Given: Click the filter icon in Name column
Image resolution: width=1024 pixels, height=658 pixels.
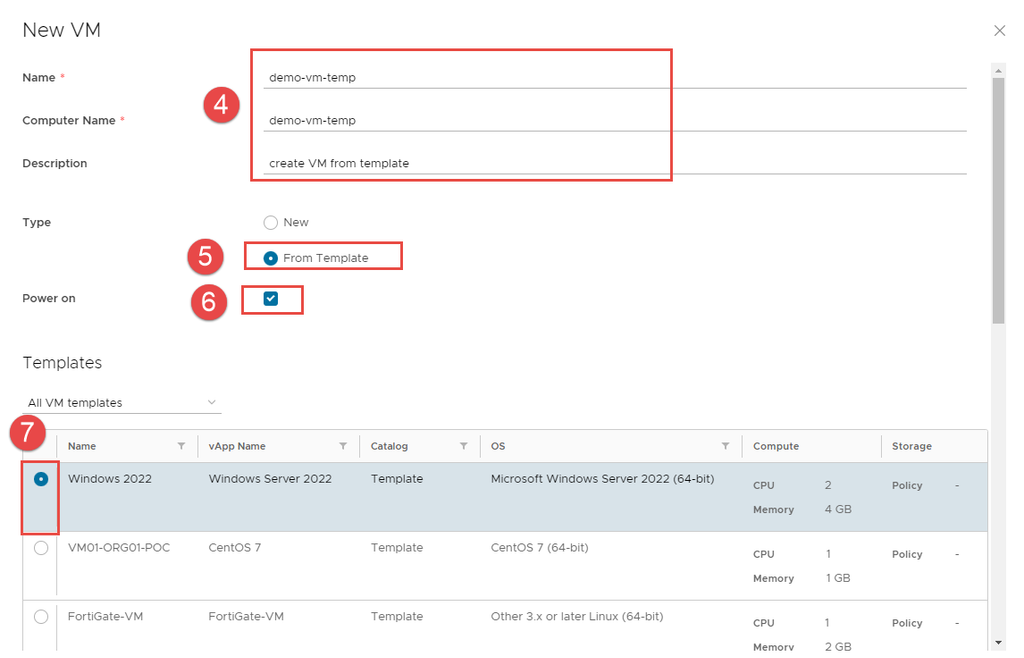Looking at the screenshot, I should (x=181, y=446).
